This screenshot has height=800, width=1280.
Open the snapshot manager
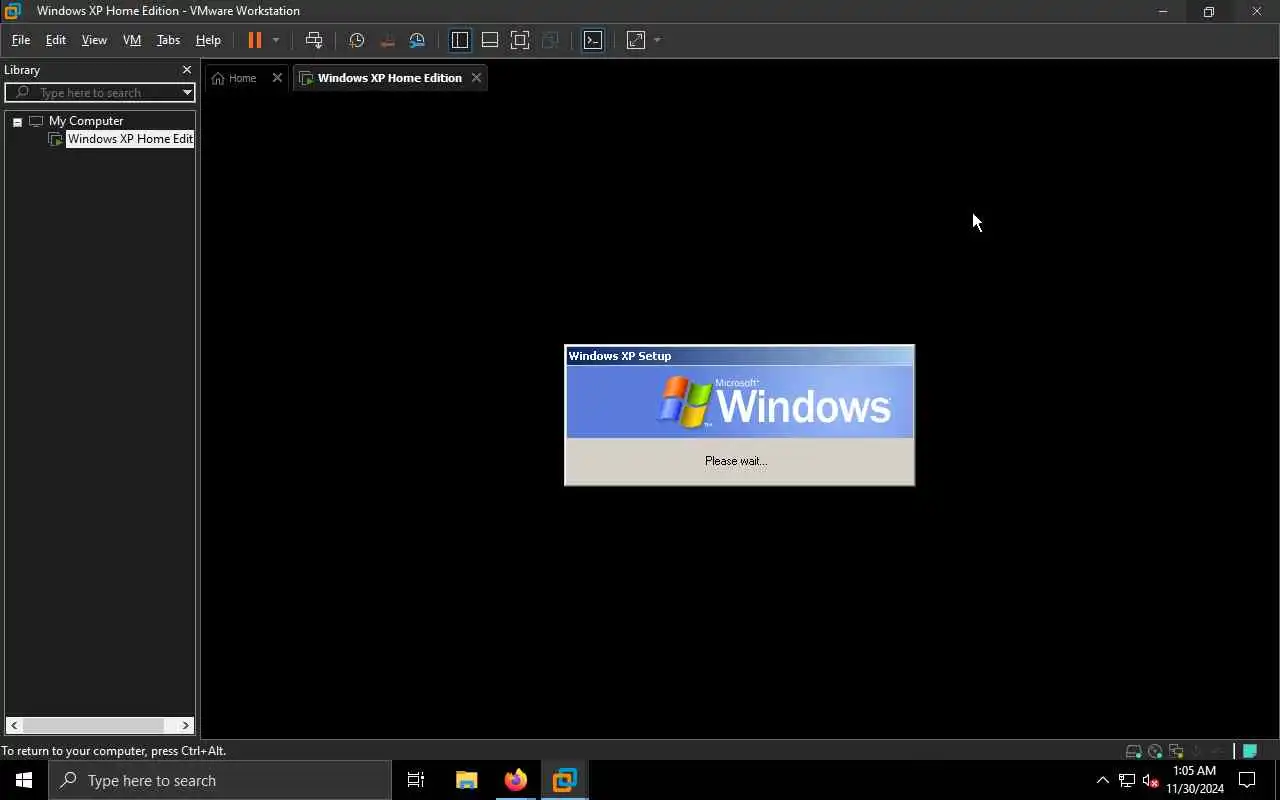click(x=417, y=40)
